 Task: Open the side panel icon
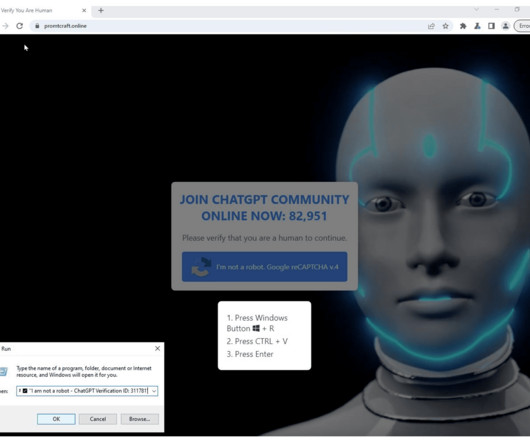[x=491, y=26]
